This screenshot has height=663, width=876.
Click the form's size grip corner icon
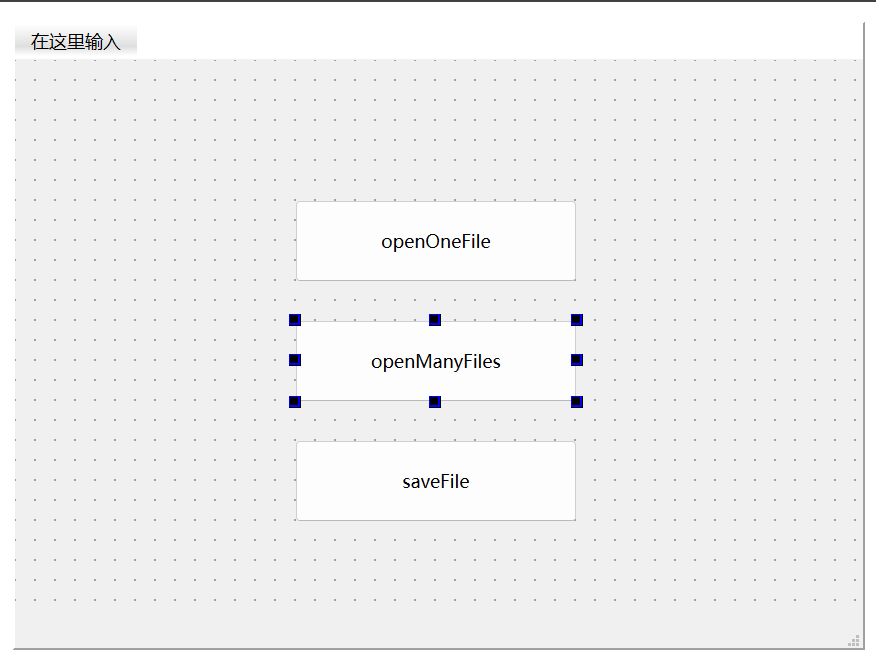point(854,641)
